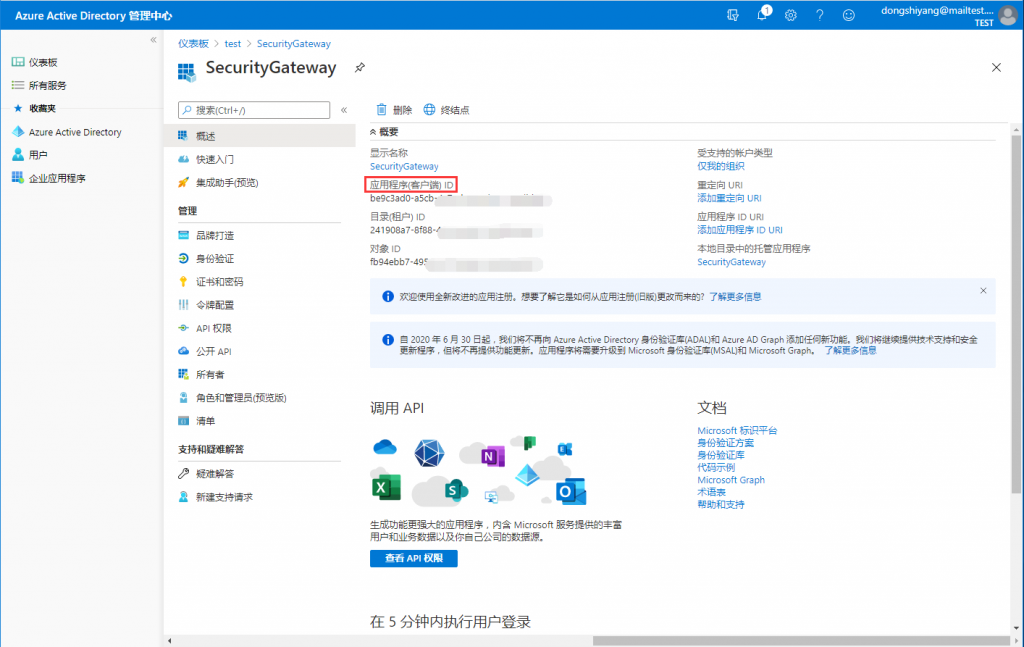Open the directory and subscription filter icon

pos(733,15)
